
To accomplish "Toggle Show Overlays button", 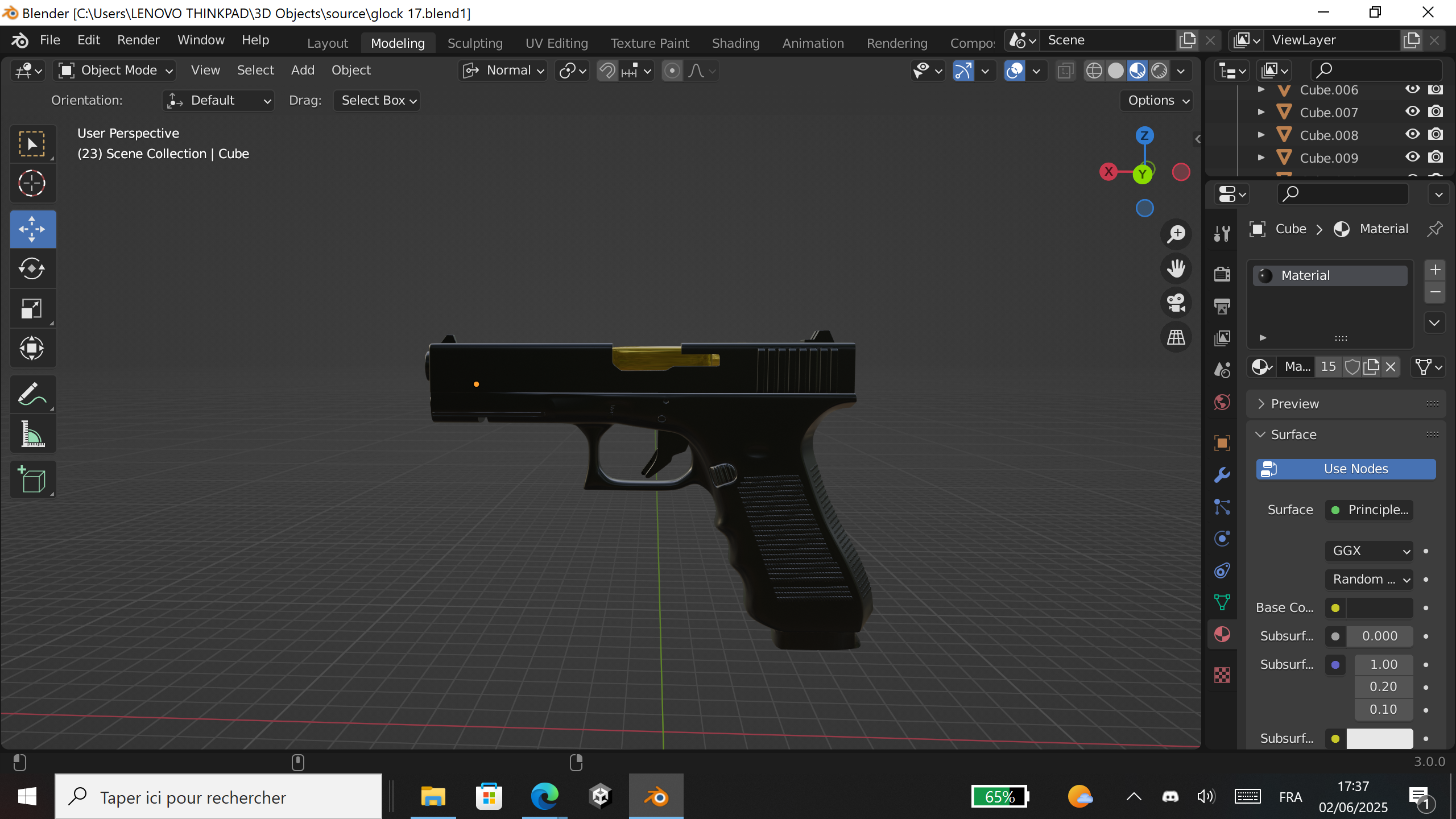I will point(1015,71).
